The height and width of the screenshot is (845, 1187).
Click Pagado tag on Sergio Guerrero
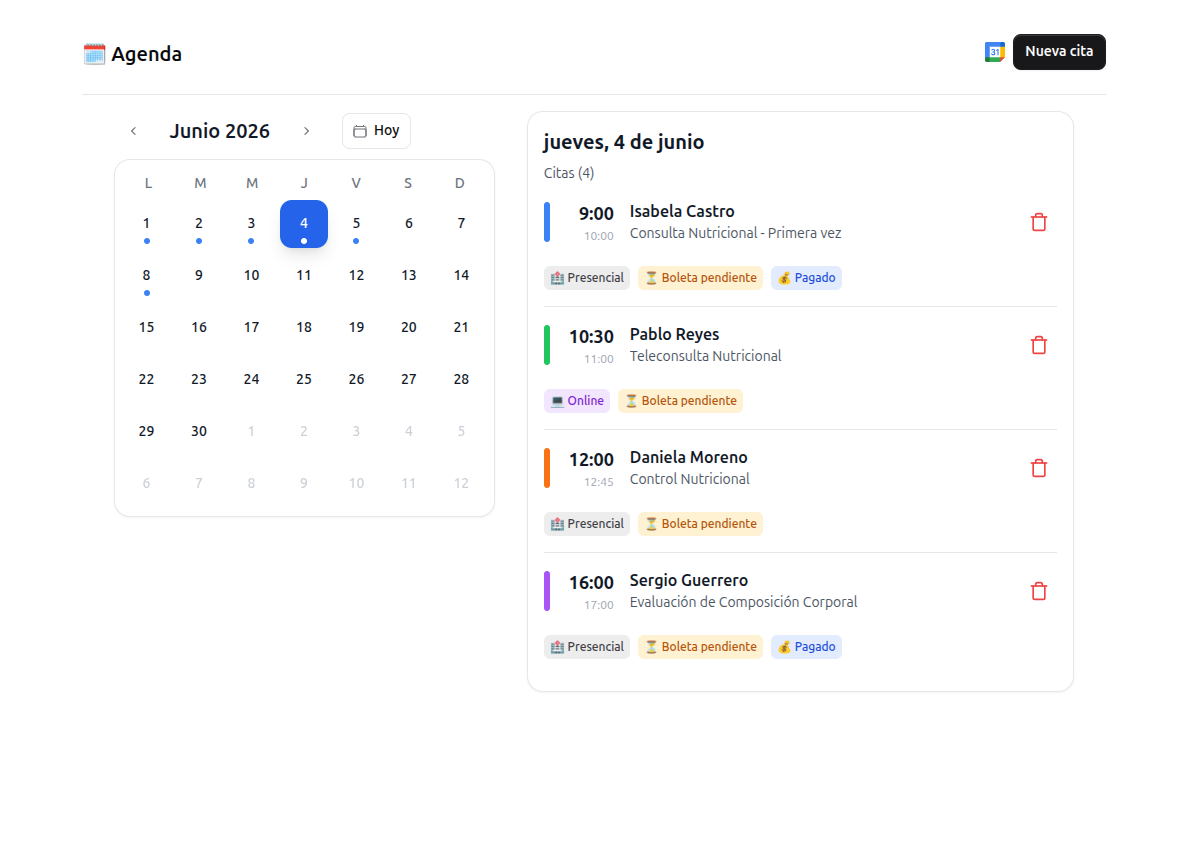[x=806, y=647]
